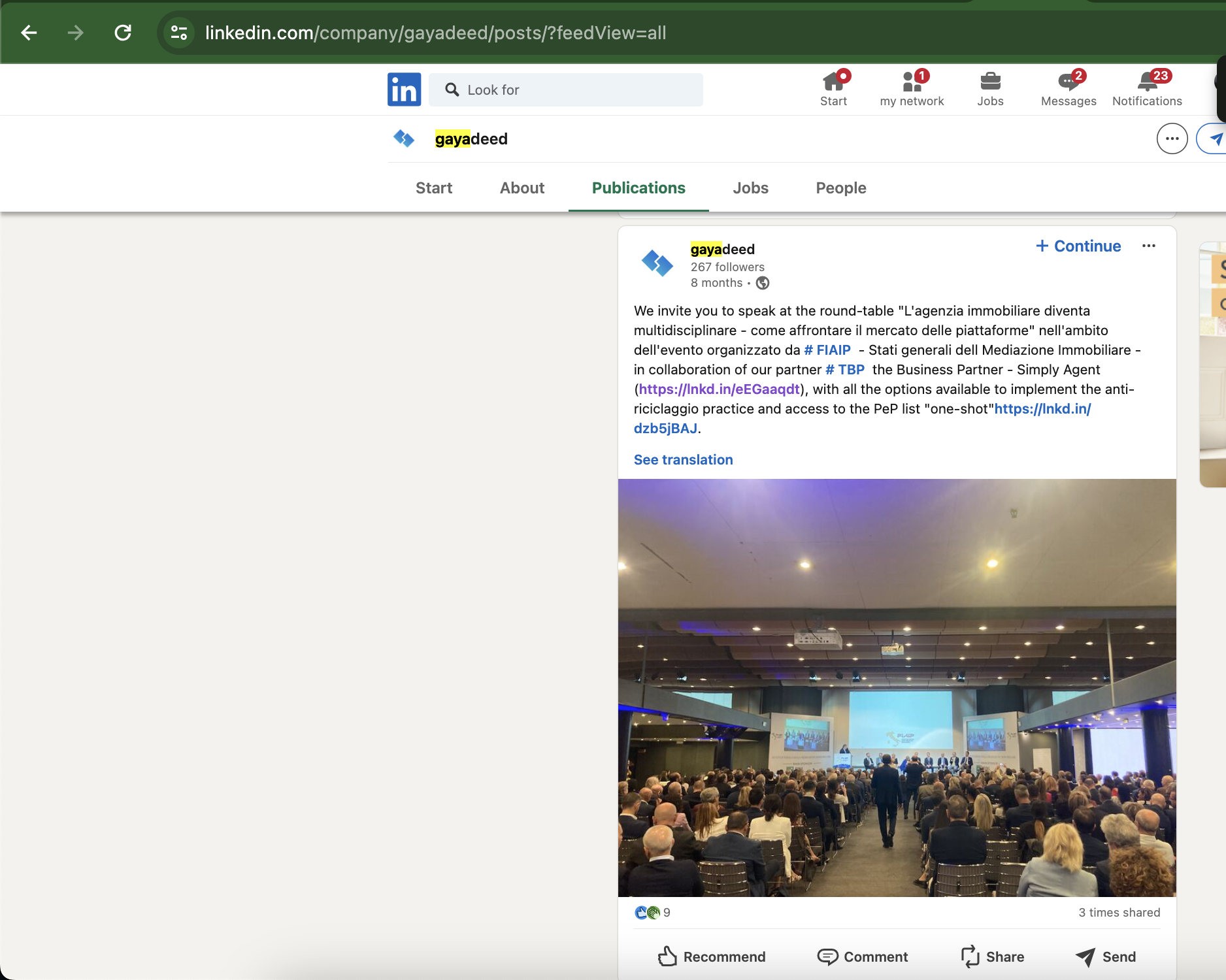Switch to the company Start tab
The width and height of the screenshot is (1226, 980).
coord(434,188)
